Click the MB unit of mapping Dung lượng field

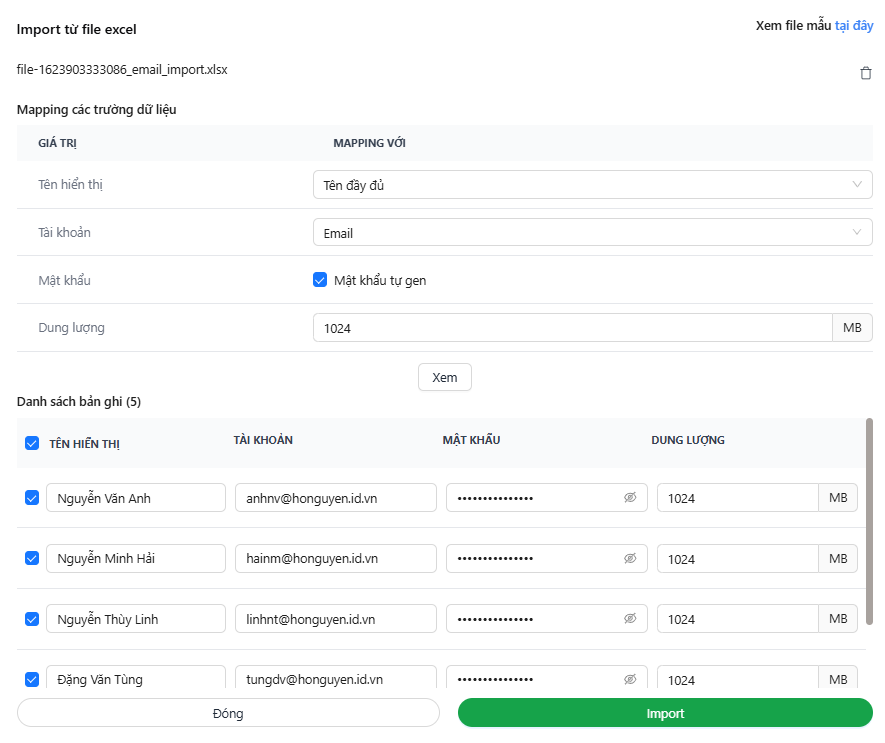(x=852, y=328)
